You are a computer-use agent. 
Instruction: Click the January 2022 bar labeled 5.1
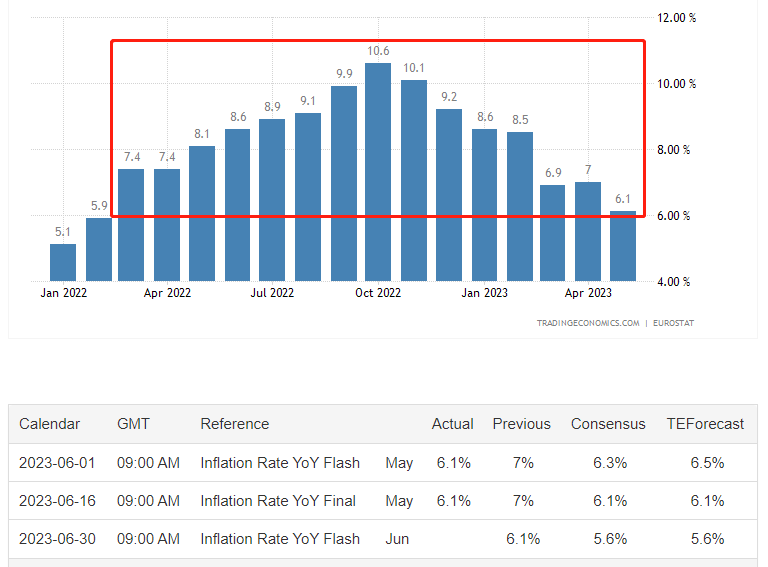pyautogui.click(x=63, y=262)
